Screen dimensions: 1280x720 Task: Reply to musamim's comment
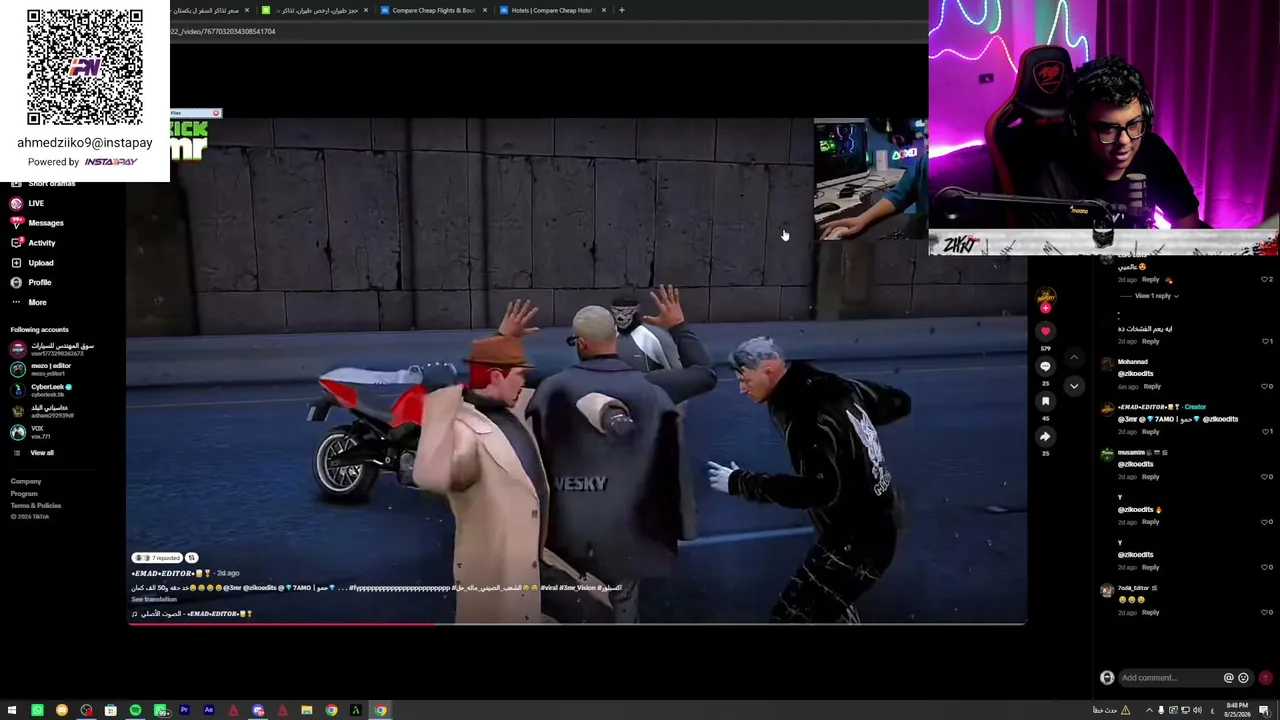click(1151, 476)
